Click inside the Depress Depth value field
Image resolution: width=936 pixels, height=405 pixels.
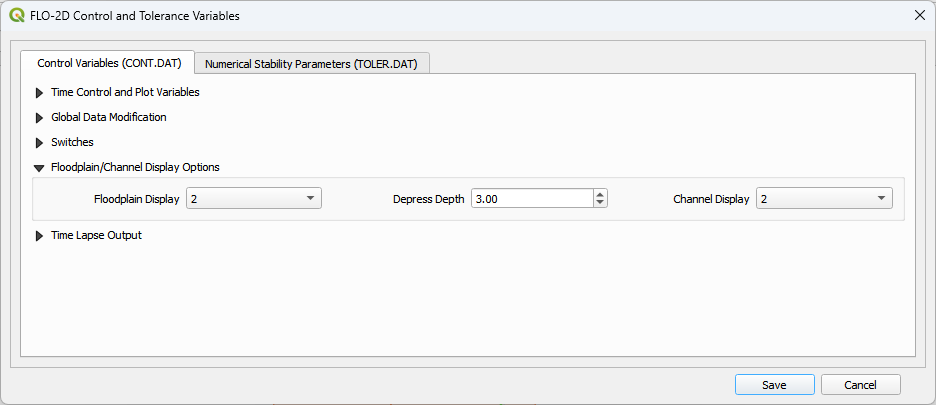(530, 199)
